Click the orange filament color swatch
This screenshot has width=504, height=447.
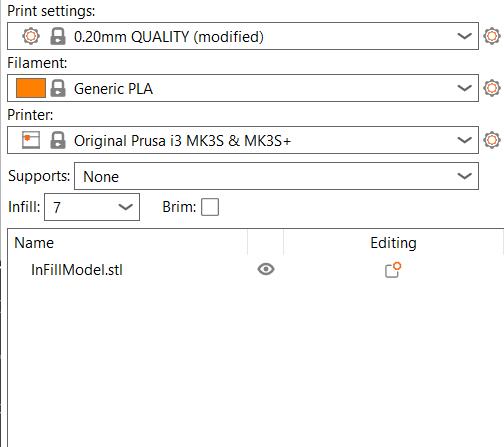[x=31, y=88]
